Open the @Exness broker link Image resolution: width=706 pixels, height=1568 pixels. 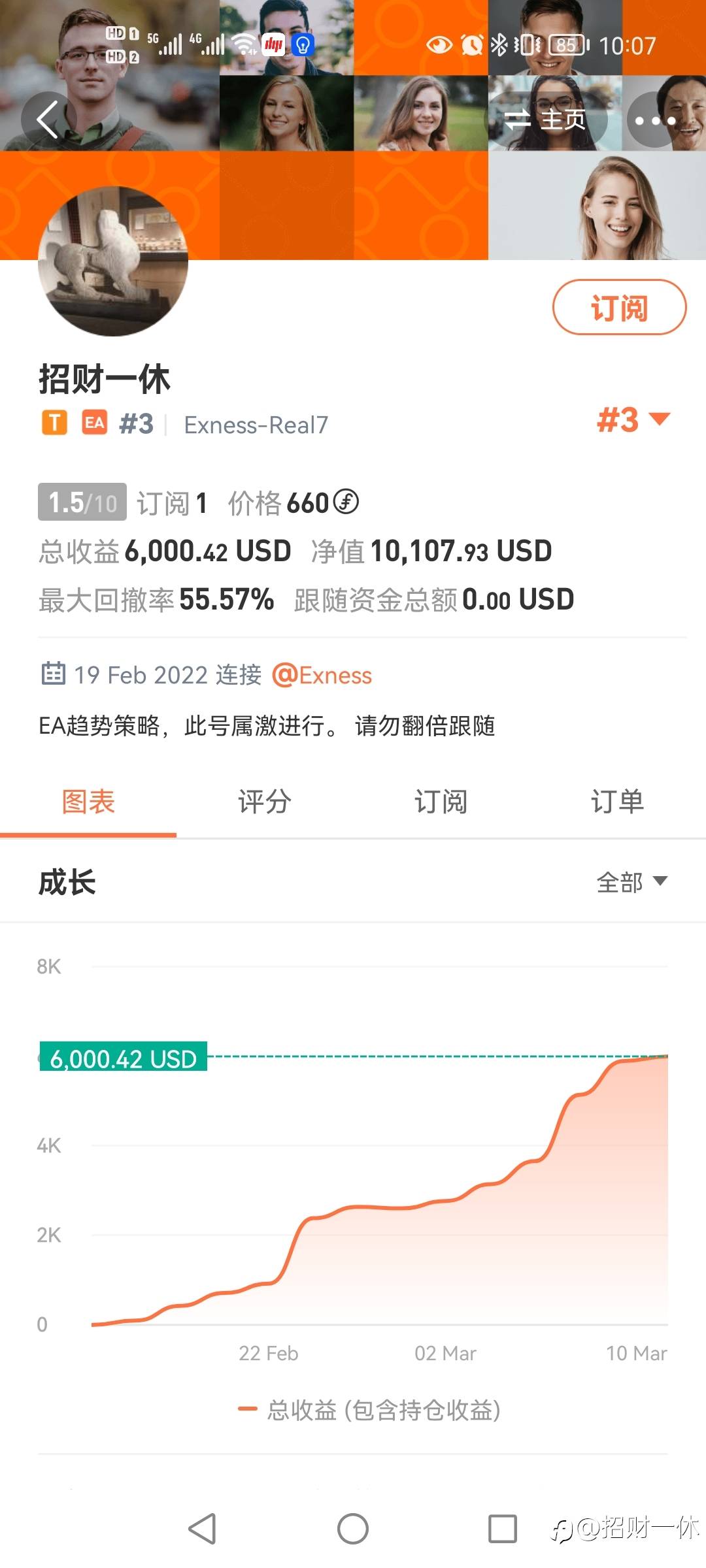(322, 675)
